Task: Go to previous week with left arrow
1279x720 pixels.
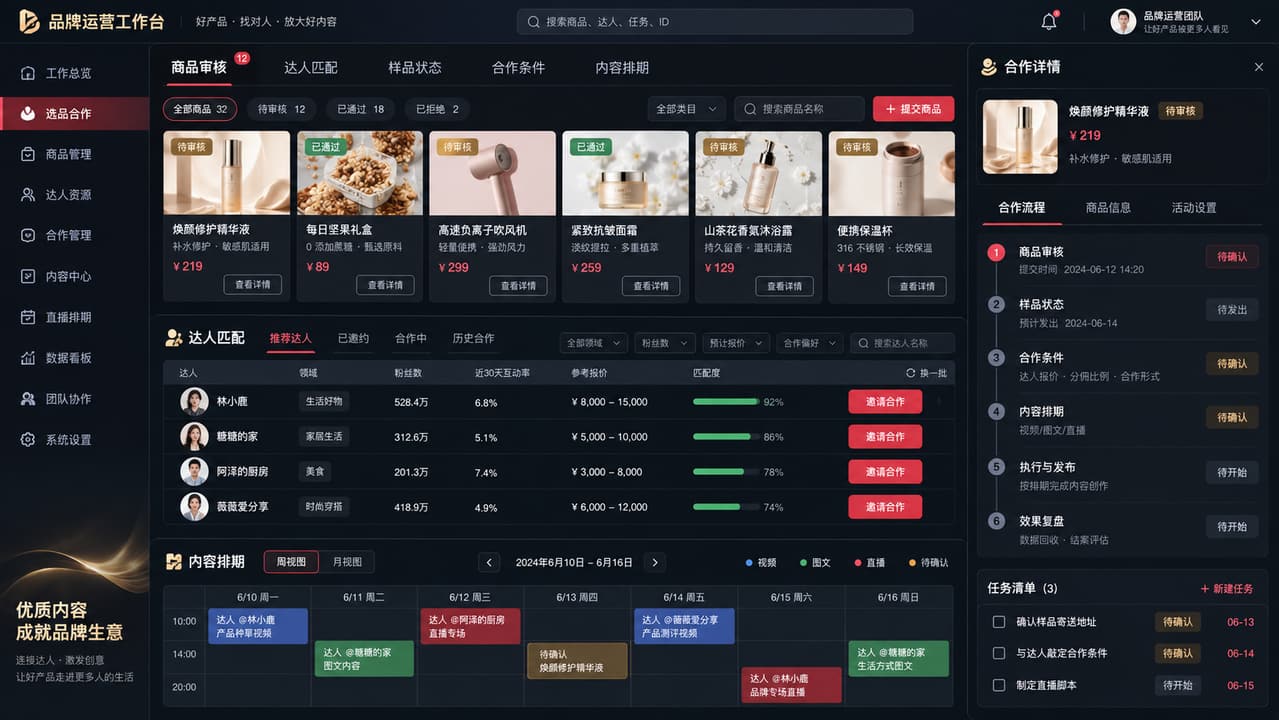Action: coord(489,562)
